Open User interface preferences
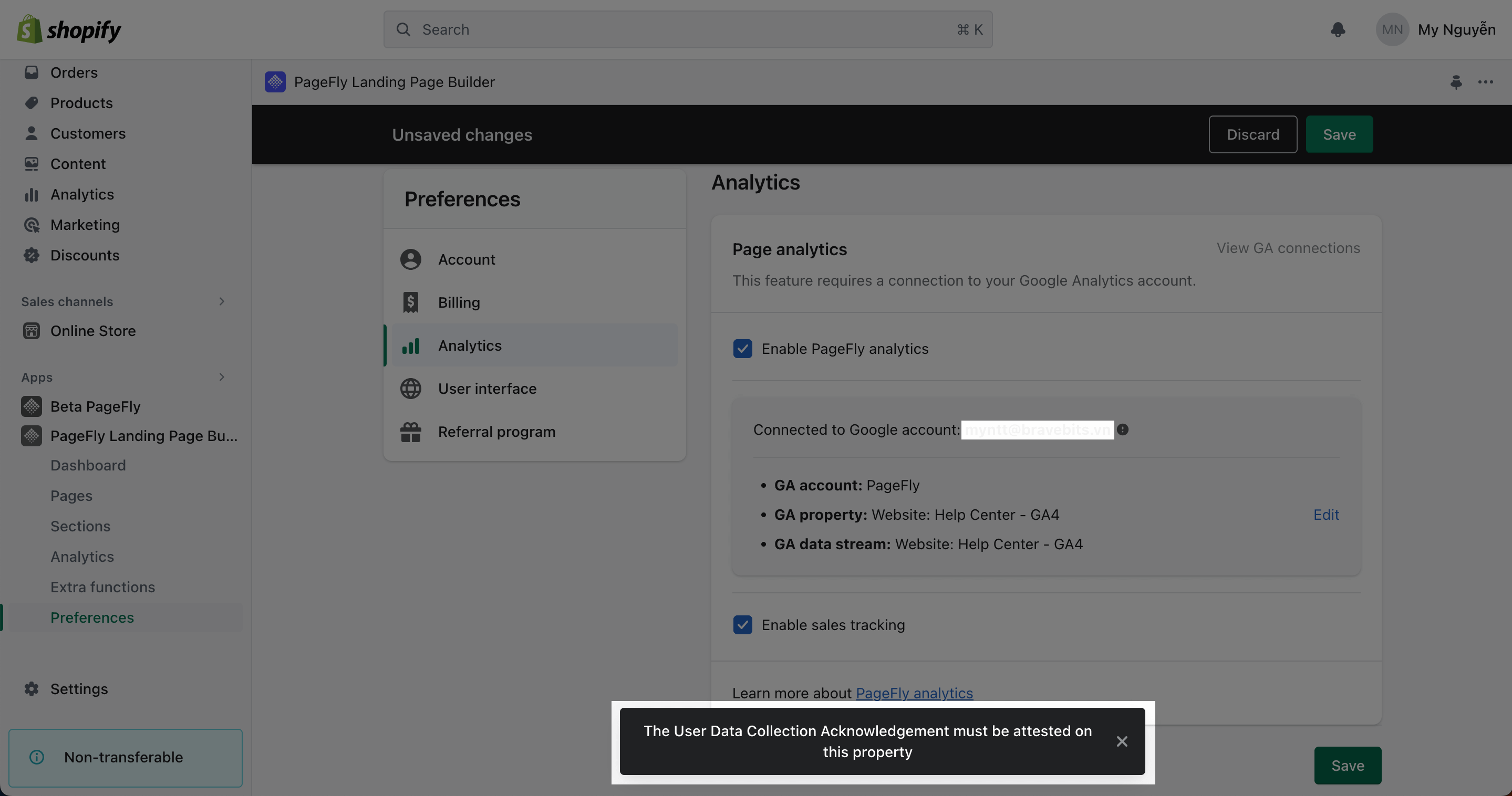The image size is (1512, 796). click(534, 389)
